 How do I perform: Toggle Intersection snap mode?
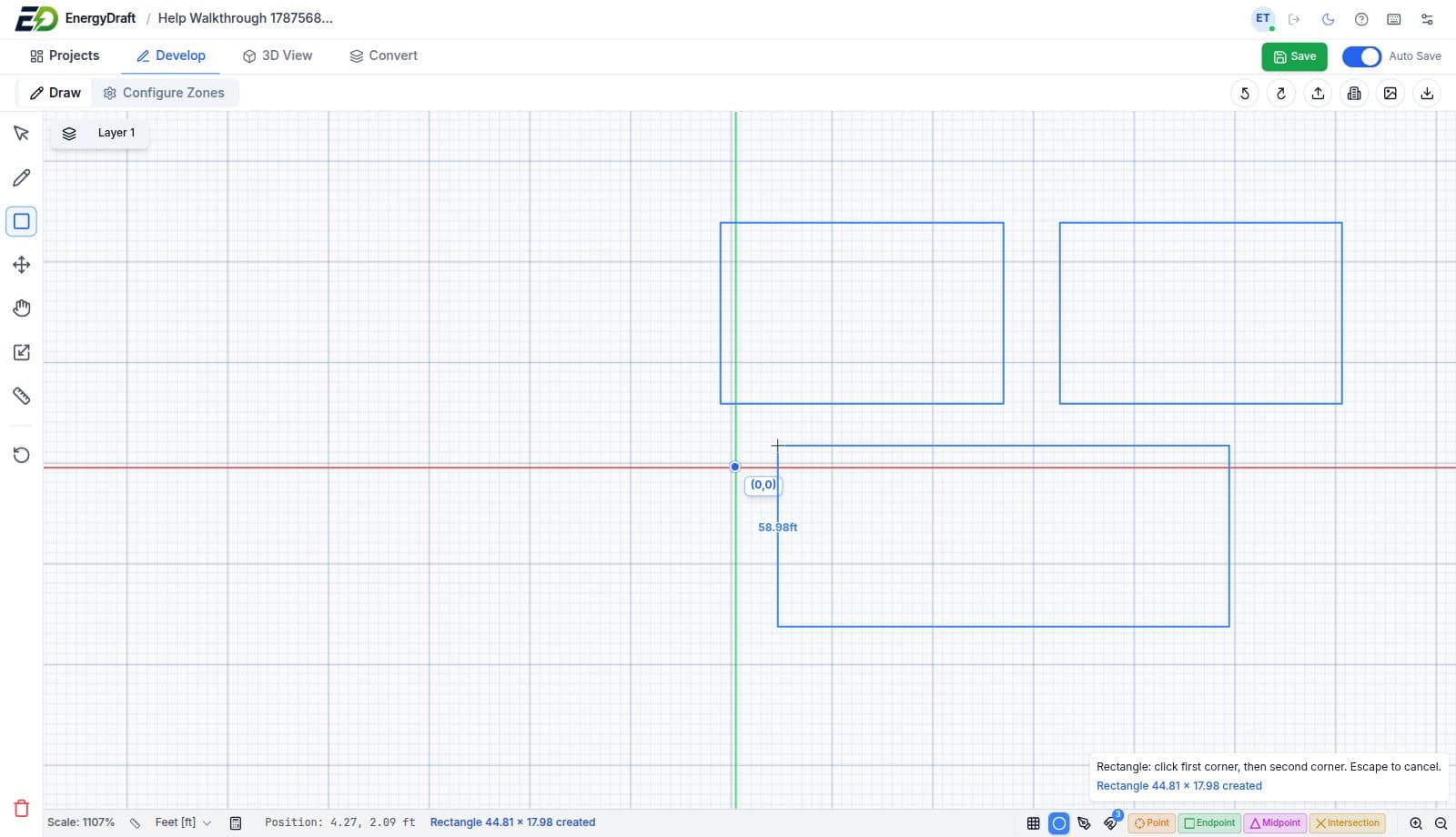[x=1347, y=823]
